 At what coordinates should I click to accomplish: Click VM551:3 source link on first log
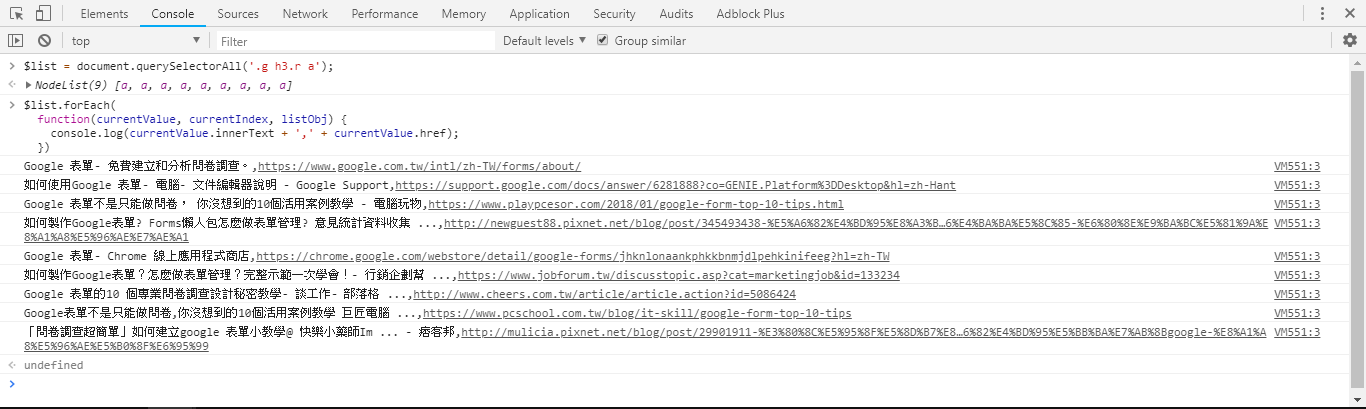tap(1297, 166)
